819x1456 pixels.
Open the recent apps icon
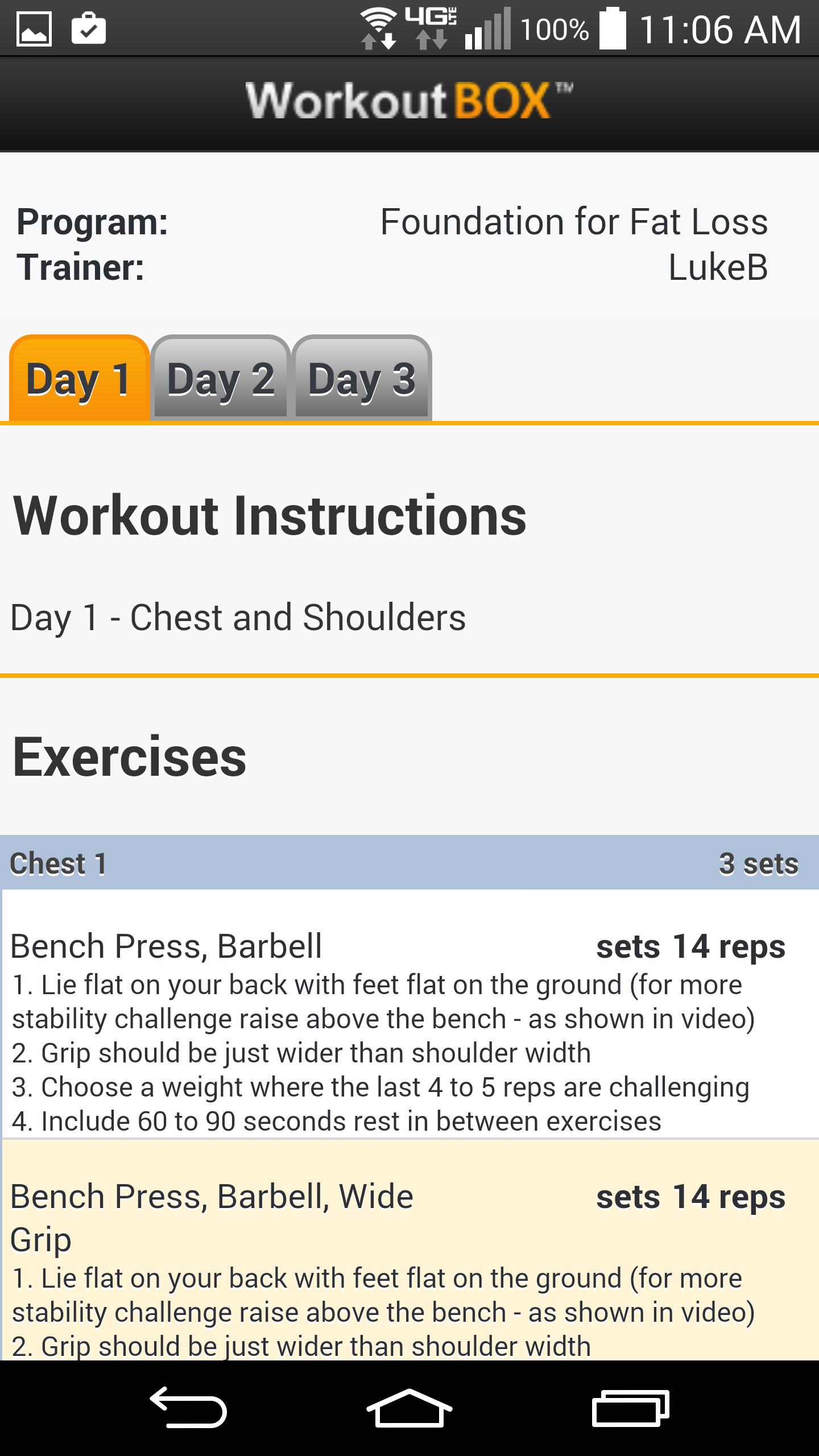tap(630, 1408)
